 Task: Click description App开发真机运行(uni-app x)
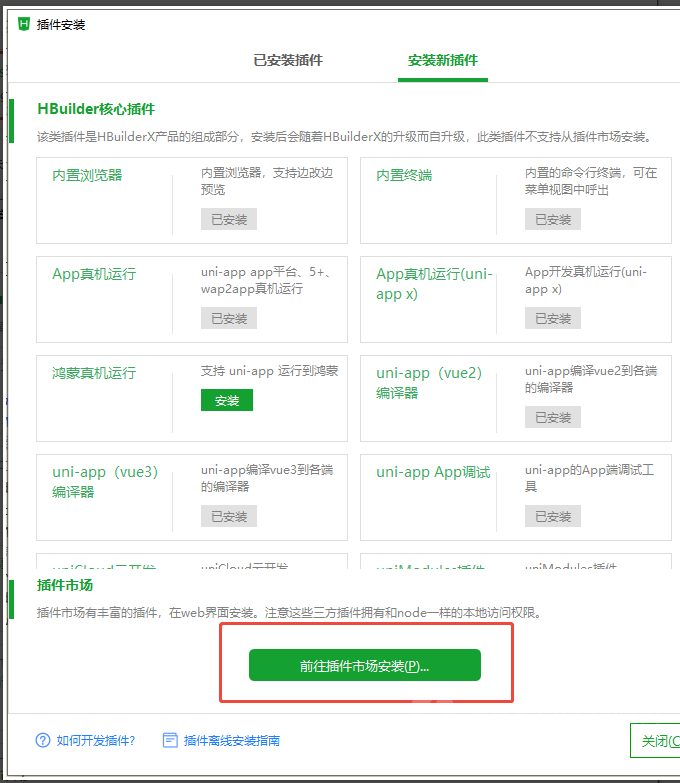(x=586, y=280)
